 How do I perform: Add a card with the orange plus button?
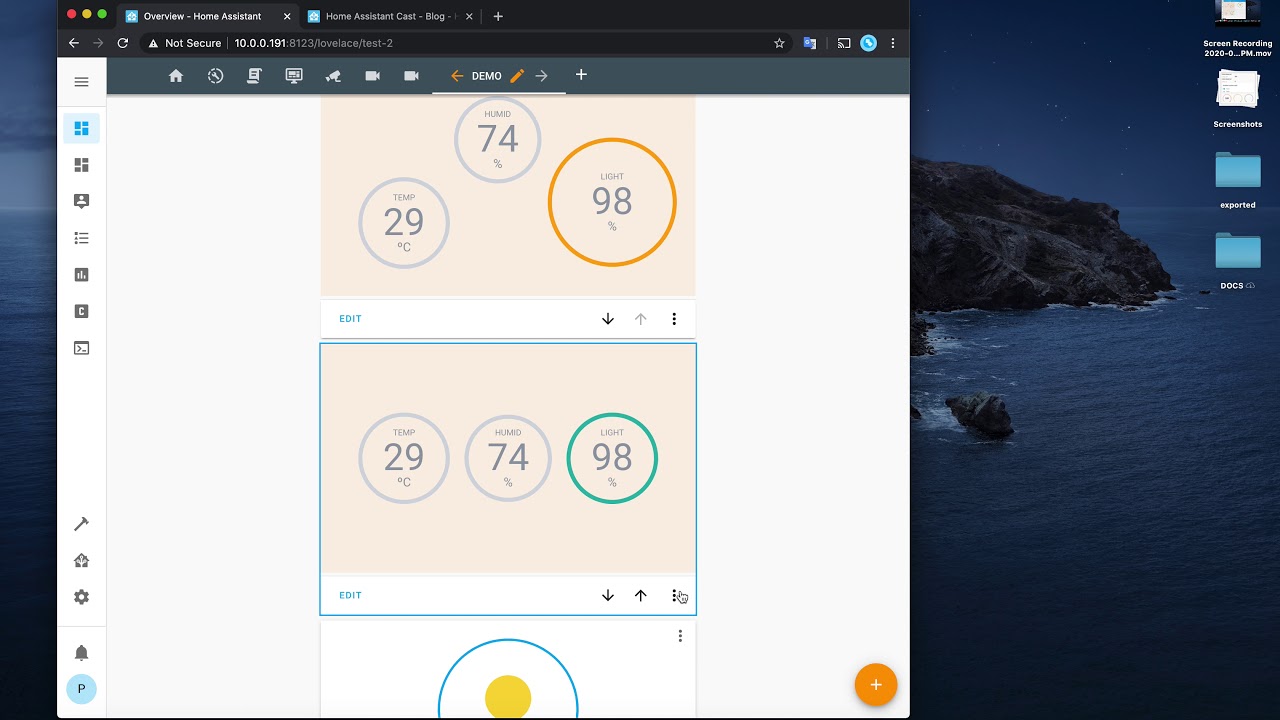pos(876,685)
